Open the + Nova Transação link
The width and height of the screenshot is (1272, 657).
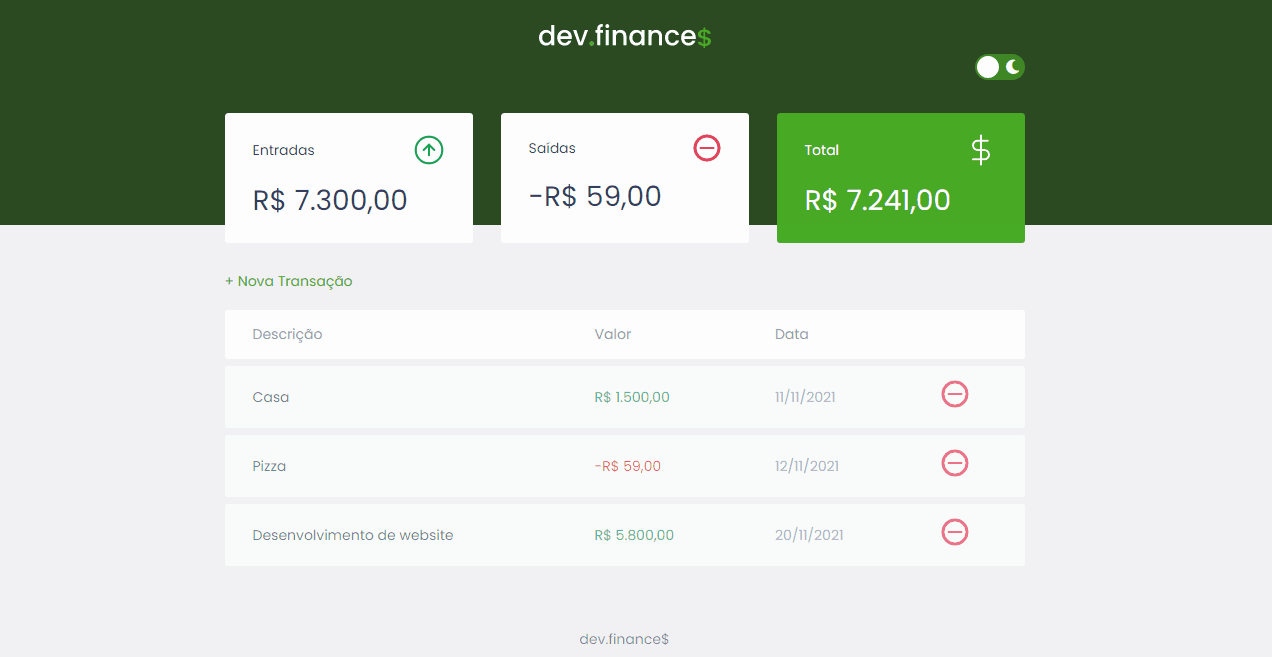(x=289, y=281)
